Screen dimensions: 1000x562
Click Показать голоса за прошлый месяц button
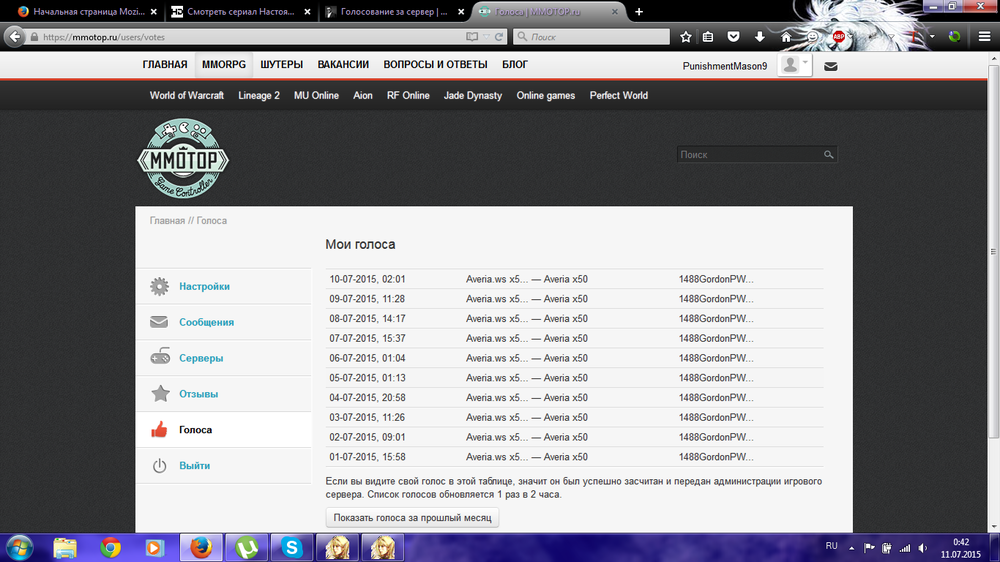tap(412, 518)
